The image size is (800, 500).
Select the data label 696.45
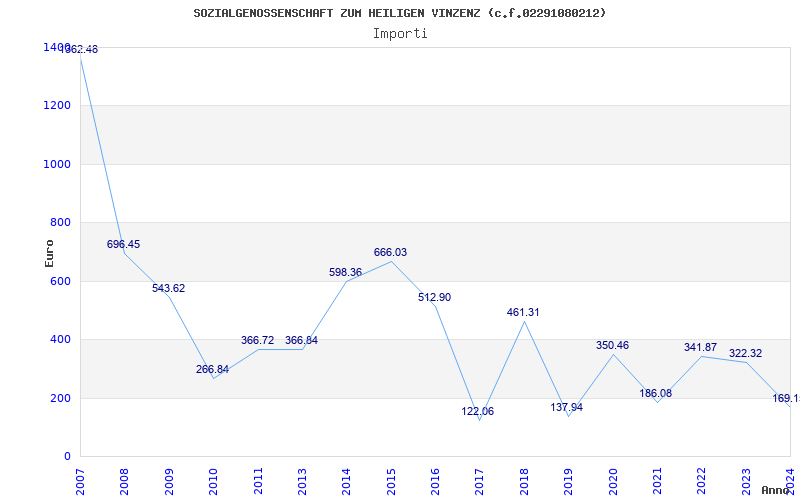(x=123, y=244)
